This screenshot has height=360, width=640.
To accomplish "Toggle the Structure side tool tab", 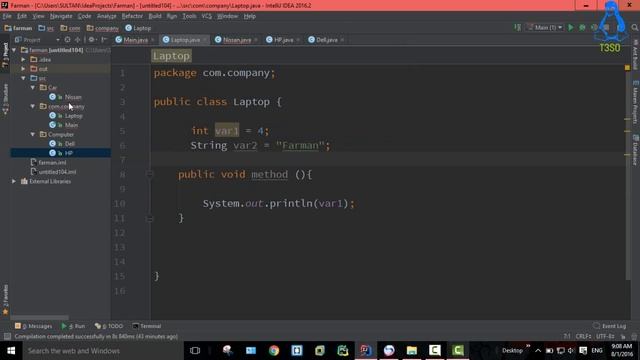I will 5,99.
